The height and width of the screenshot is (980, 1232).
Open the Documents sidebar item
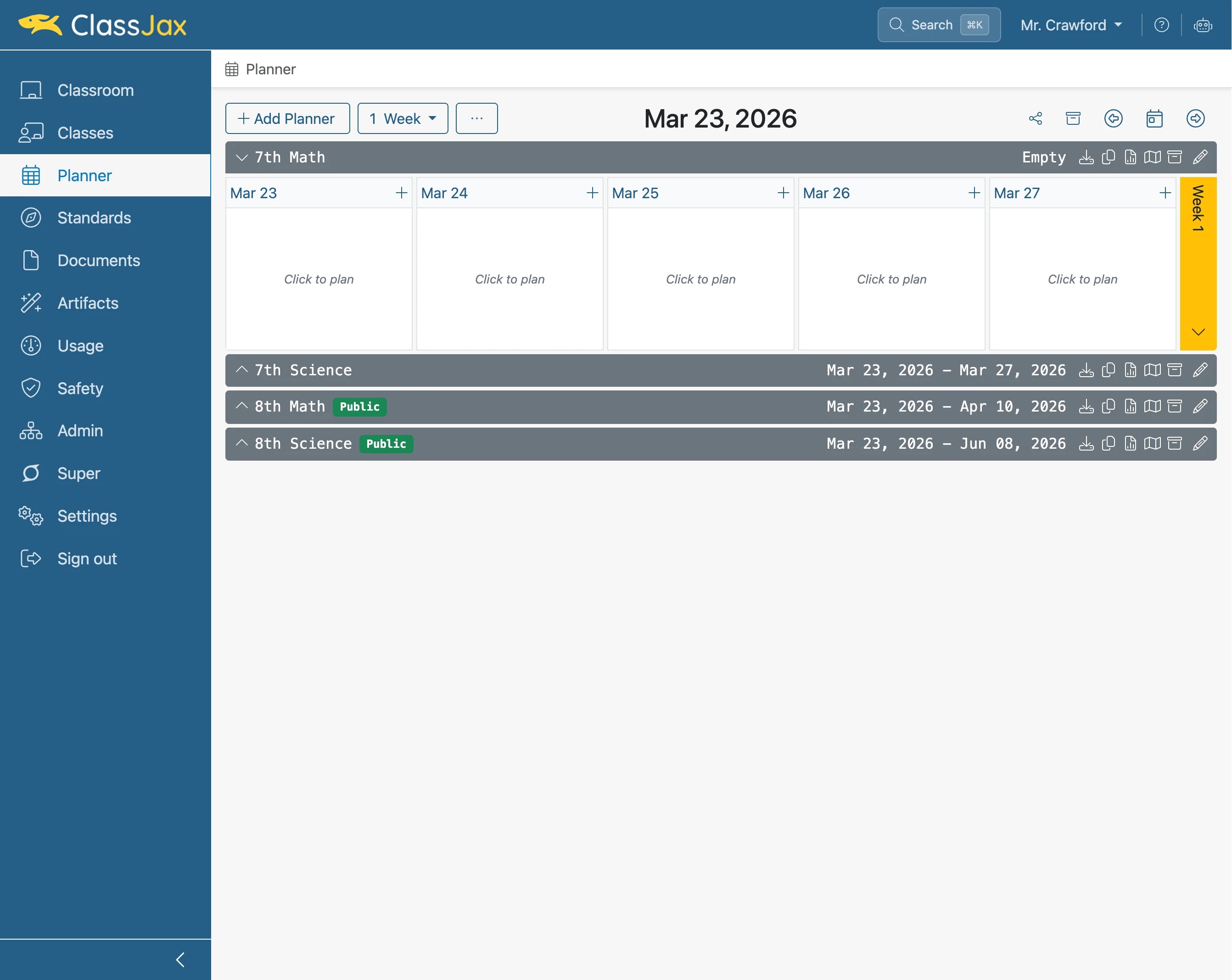coord(105,261)
